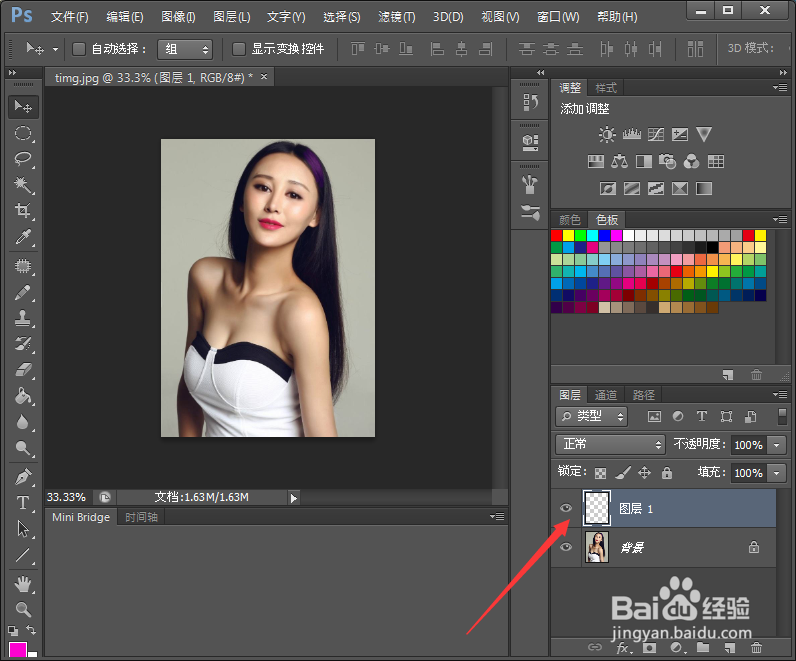The image size is (796, 661).
Task: Hide 图层 1 with eye icon
Action: [566, 508]
